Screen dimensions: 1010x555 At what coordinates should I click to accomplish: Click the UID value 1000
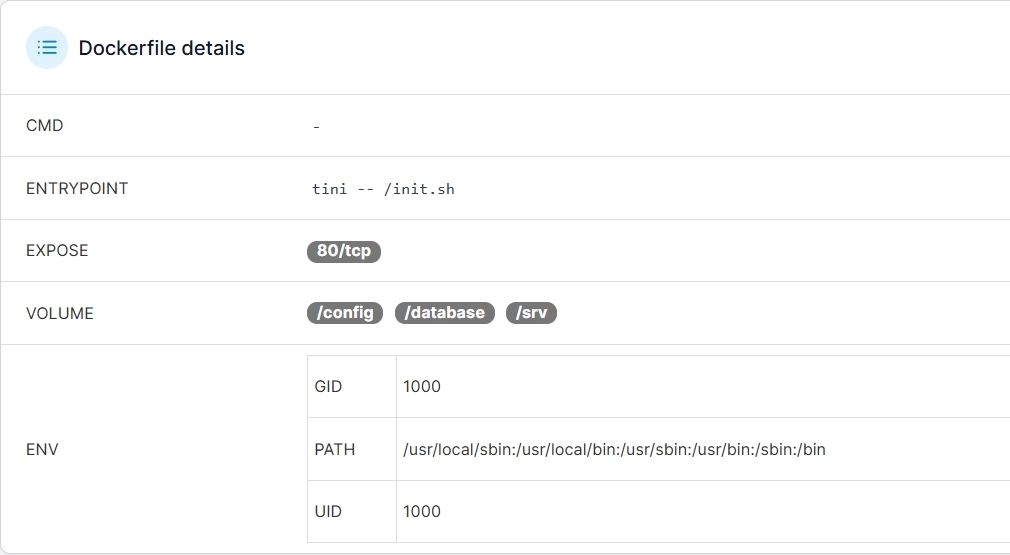(x=422, y=511)
